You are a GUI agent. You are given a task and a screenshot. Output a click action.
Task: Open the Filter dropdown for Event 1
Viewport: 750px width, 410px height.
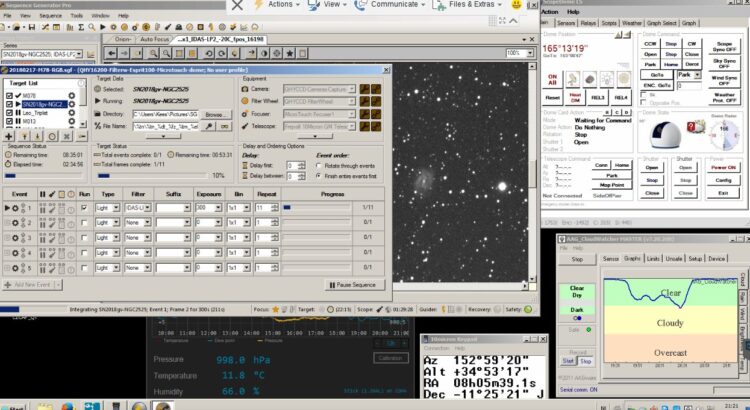point(148,208)
